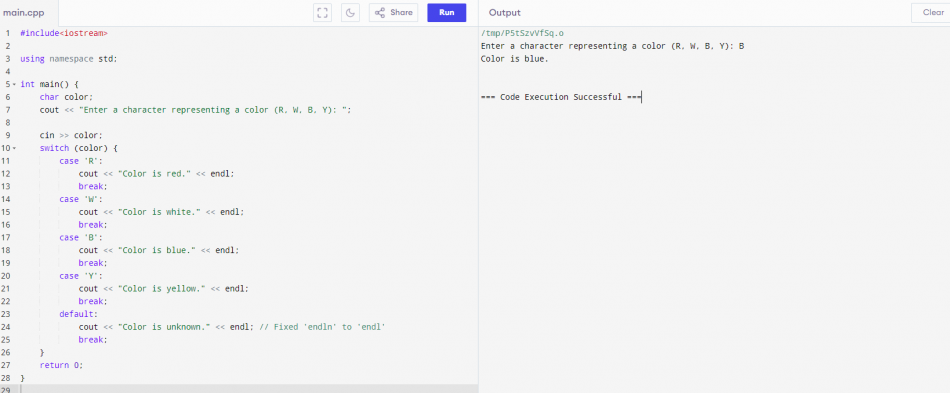The width and height of the screenshot is (950, 393).
Task: Click the case 'B': label
Action: coord(81,237)
